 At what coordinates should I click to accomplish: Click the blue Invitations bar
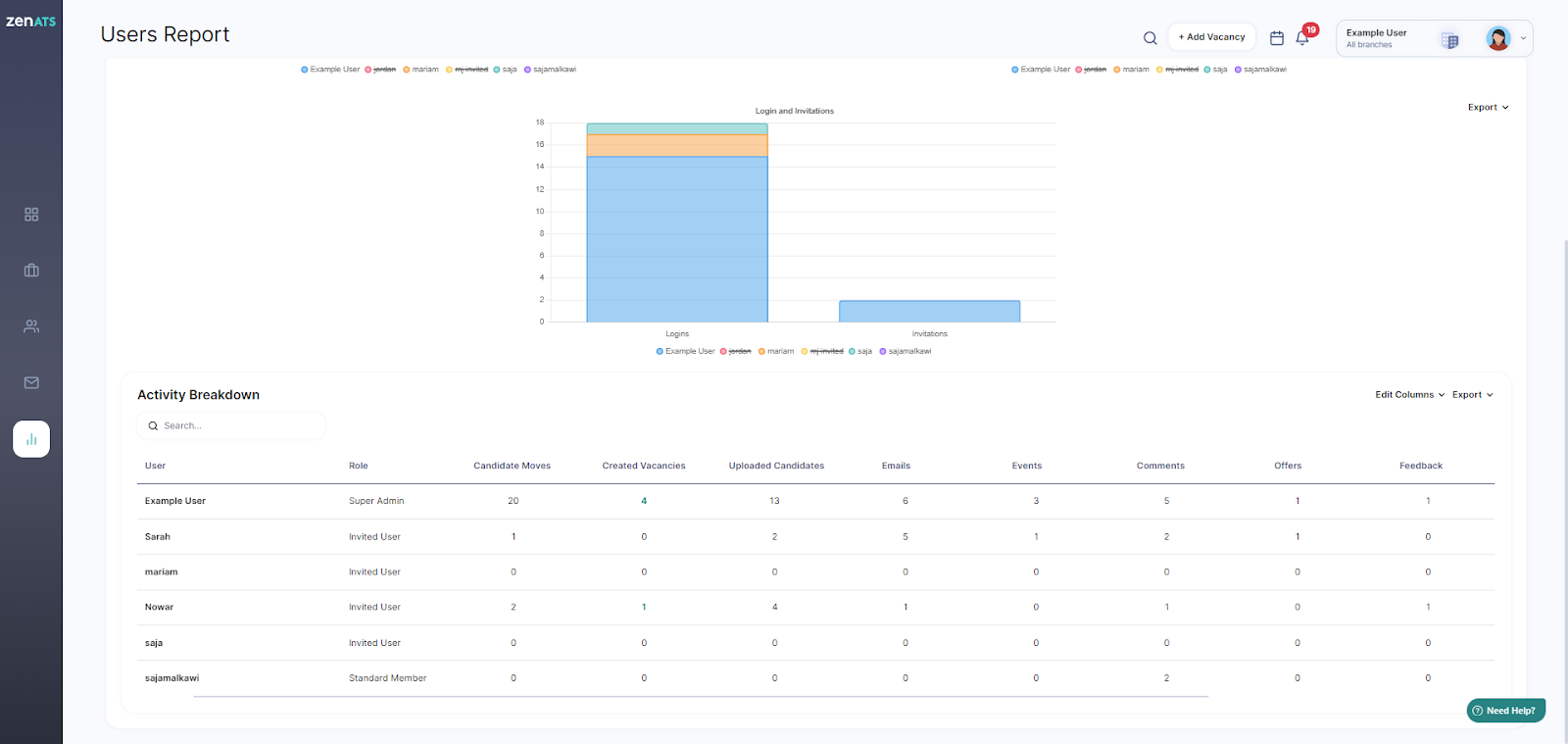929,311
